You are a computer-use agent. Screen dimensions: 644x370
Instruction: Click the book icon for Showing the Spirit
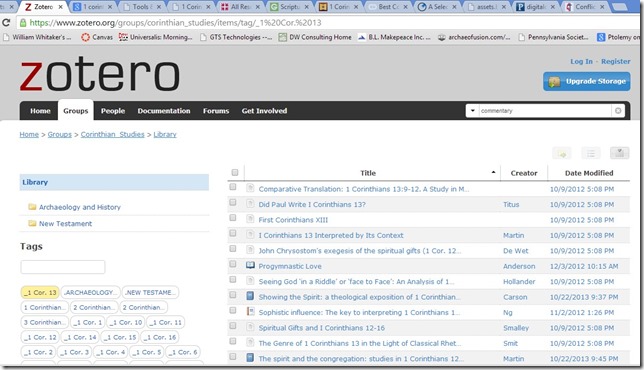click(250, 296)
